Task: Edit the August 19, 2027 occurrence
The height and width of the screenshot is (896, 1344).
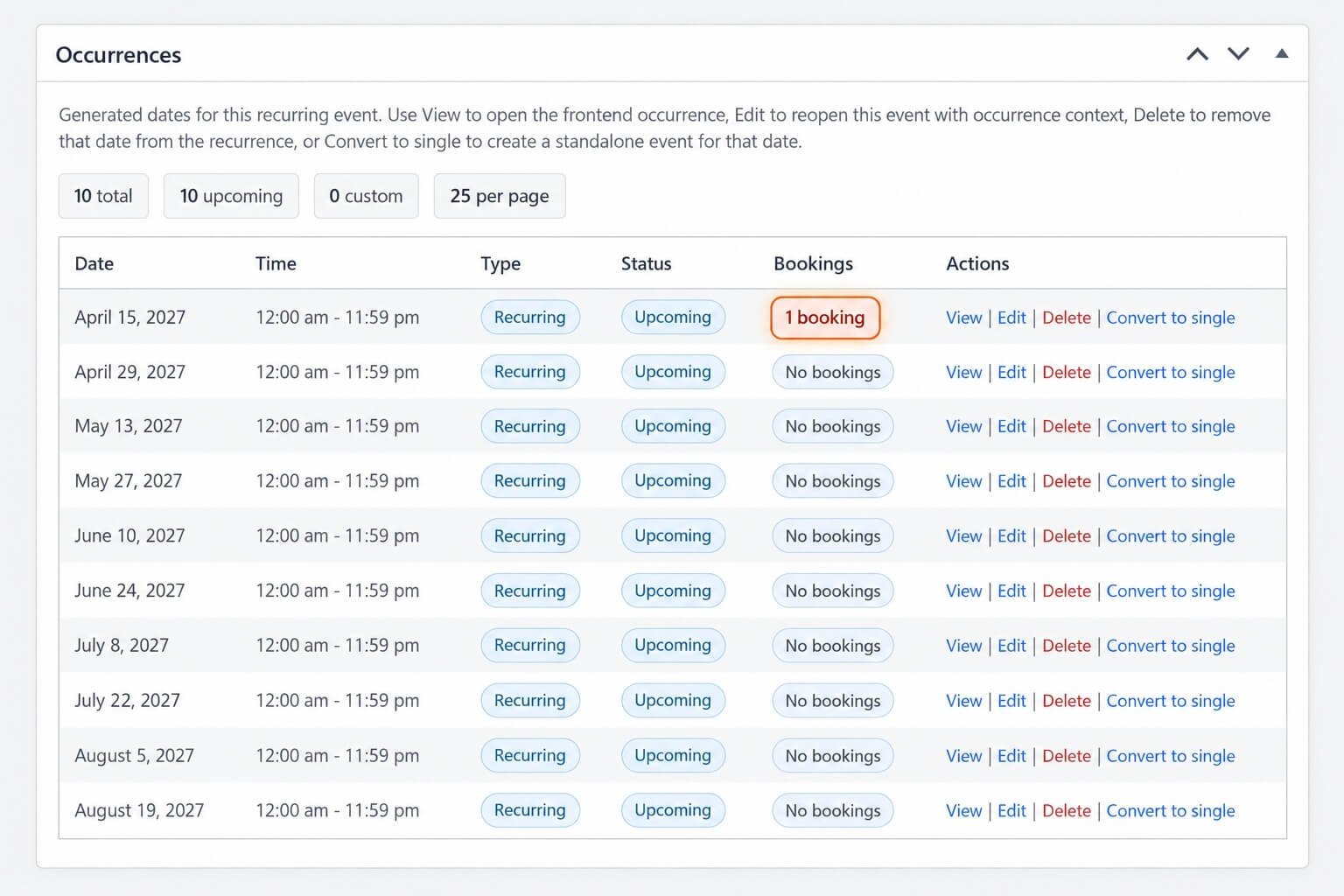Action: [1011, 811]
